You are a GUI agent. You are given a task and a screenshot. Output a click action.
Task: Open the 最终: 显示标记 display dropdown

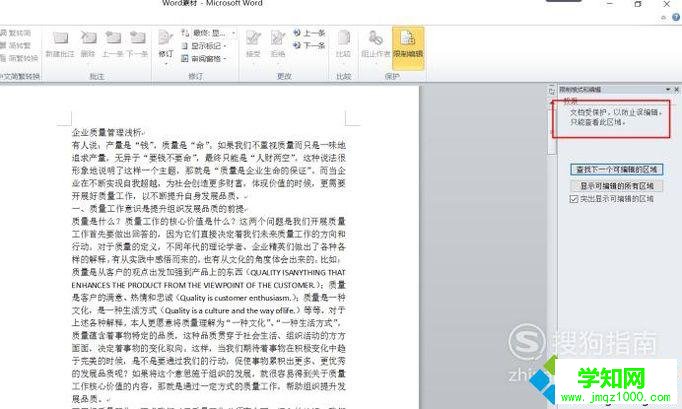click(208, 33)
